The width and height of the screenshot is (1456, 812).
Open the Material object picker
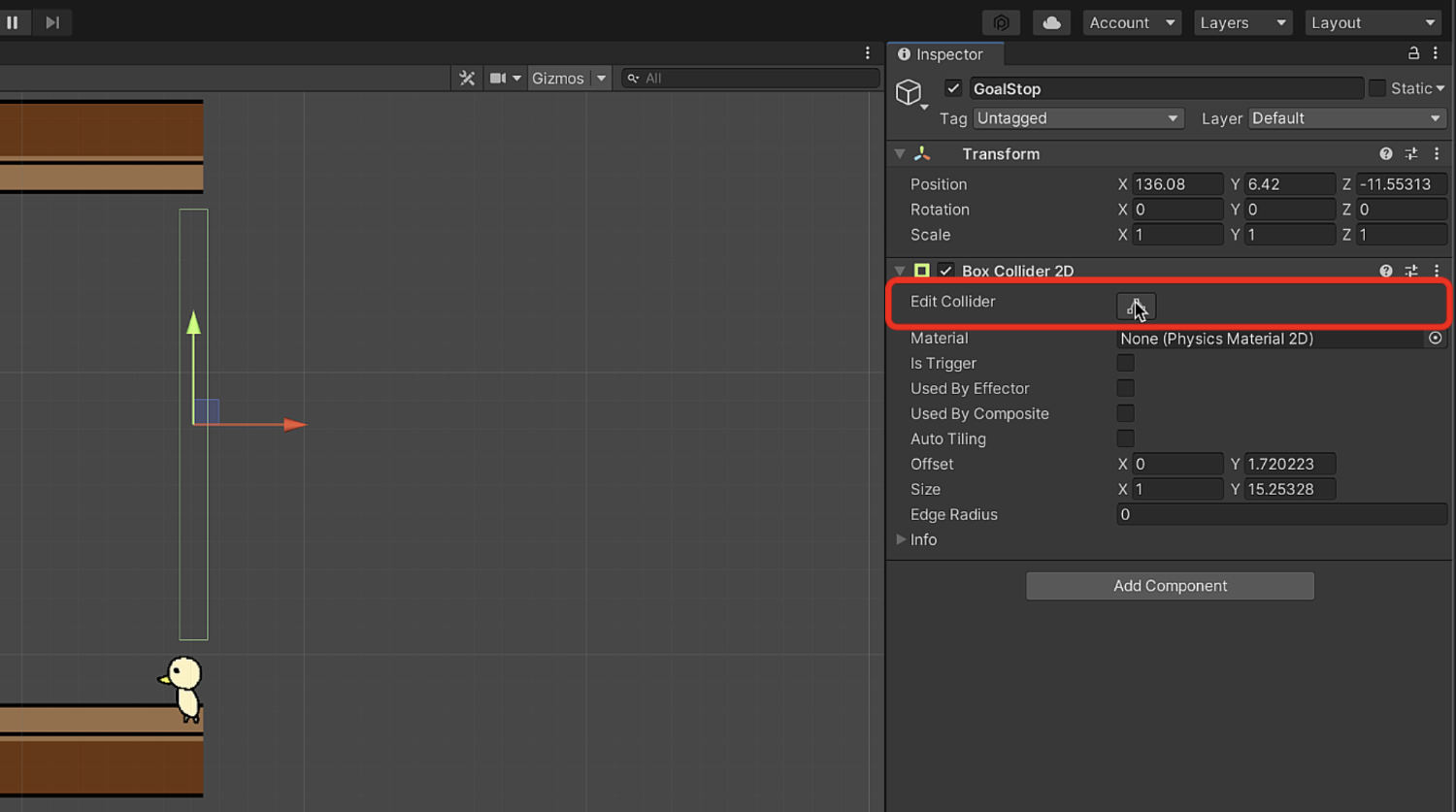coord(1436,339)
